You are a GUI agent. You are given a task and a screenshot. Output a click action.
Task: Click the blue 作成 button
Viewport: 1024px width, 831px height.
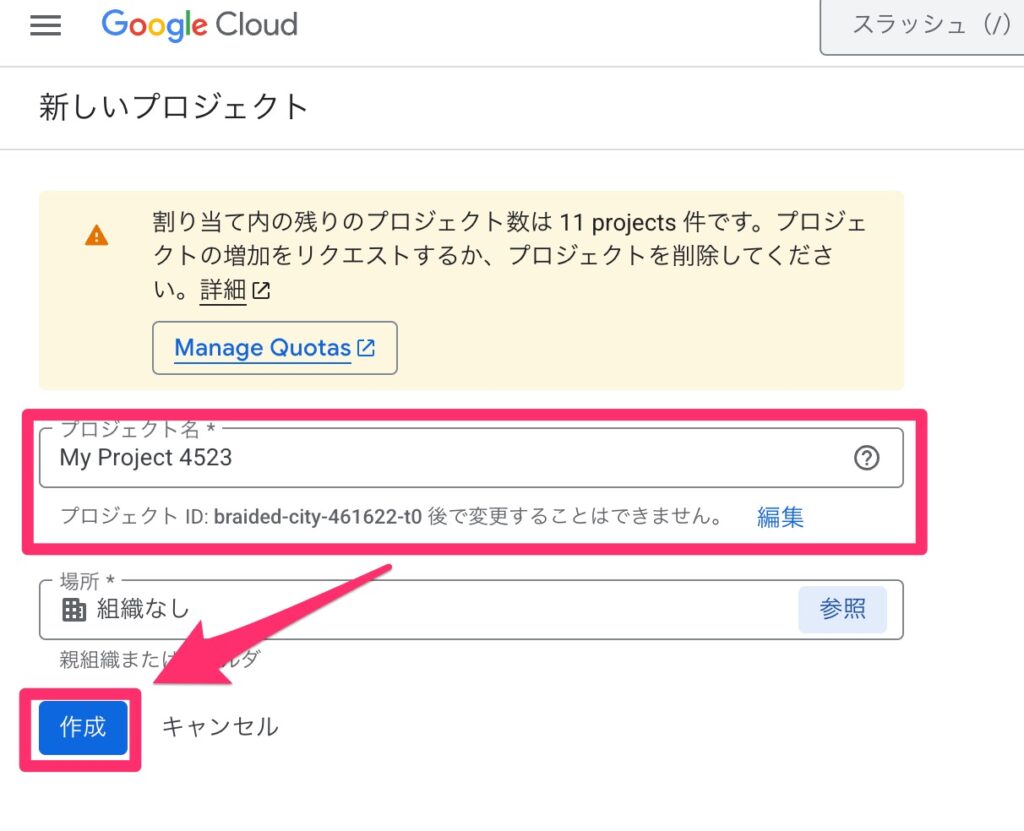(83, 728)
